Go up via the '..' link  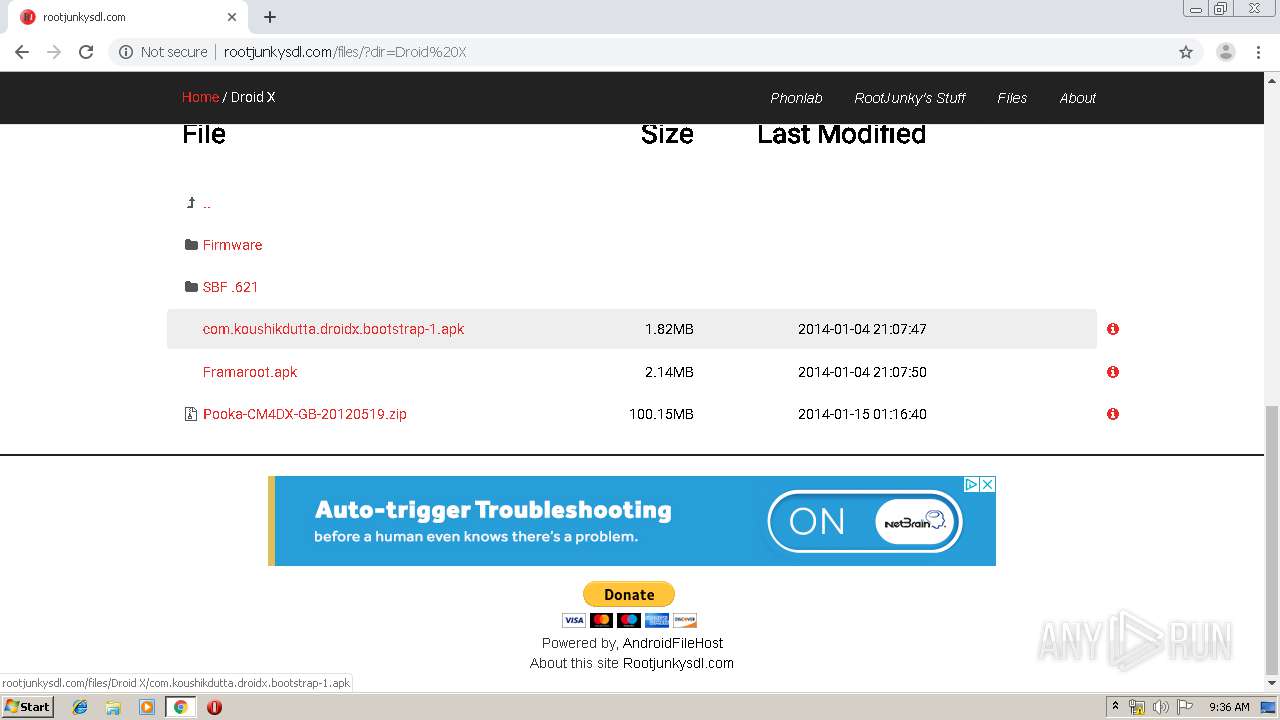tap(207, 204)
